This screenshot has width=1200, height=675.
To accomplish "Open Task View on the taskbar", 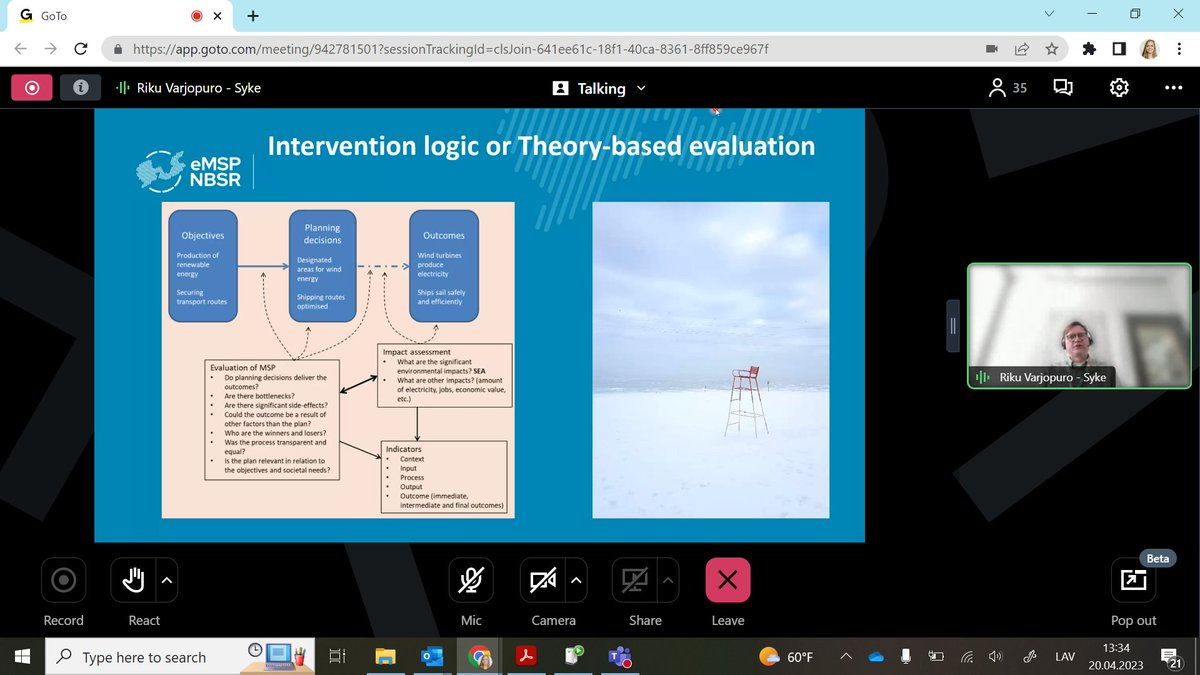I will coord(338,657).
